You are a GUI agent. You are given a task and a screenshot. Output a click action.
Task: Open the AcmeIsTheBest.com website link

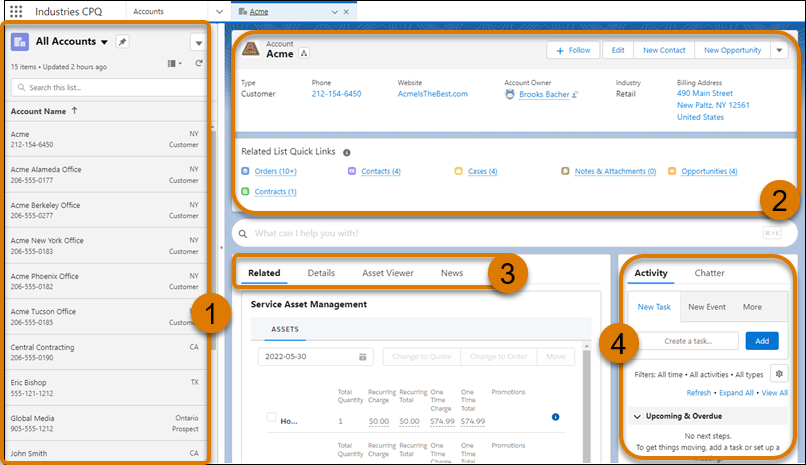coord(433,94)
